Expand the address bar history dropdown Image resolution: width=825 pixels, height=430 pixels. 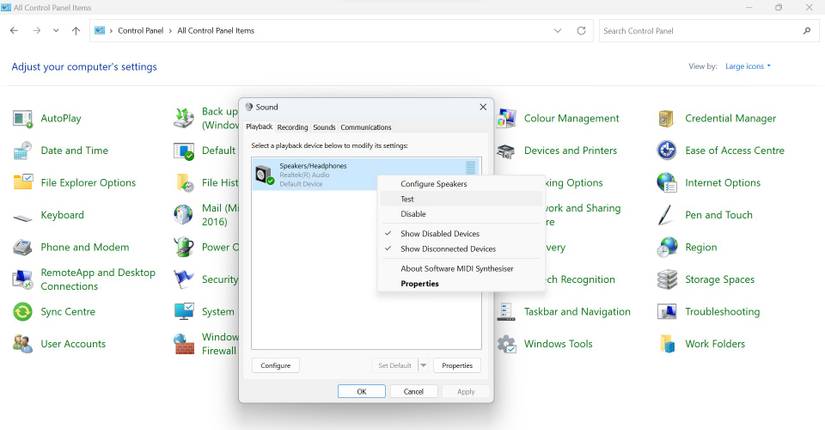[x=558, y=31]
